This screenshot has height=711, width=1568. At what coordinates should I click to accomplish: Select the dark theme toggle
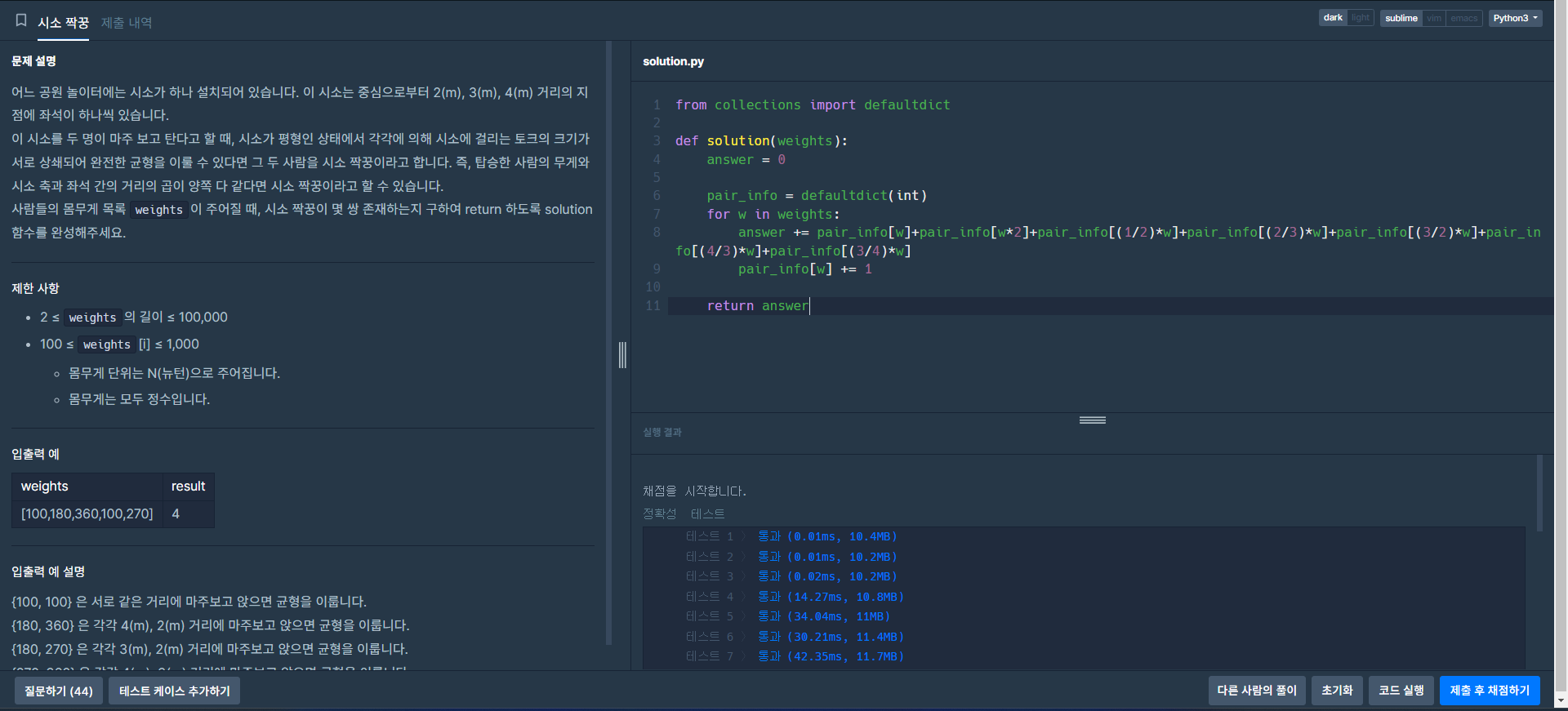pos(1333,18)
